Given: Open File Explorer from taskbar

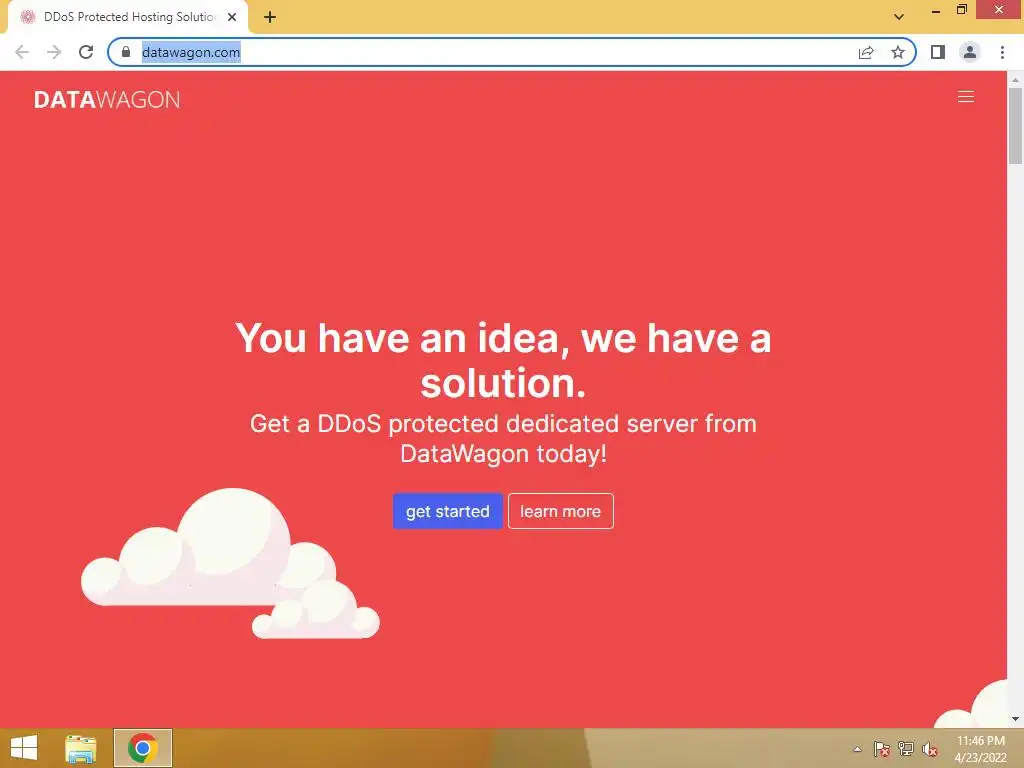Looking at the screenshot, I should click(x=80, y=748).
